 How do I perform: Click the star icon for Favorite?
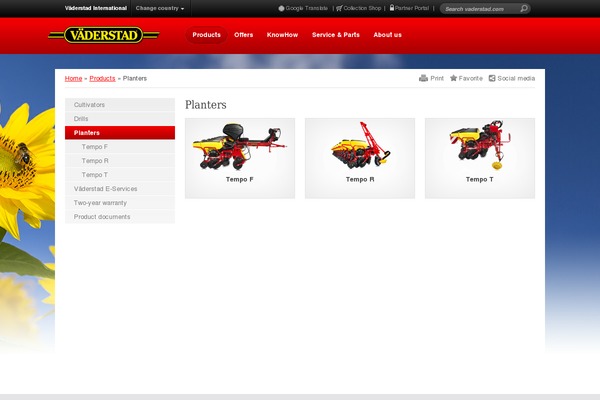pyautogui.click(x=453, y=78)
